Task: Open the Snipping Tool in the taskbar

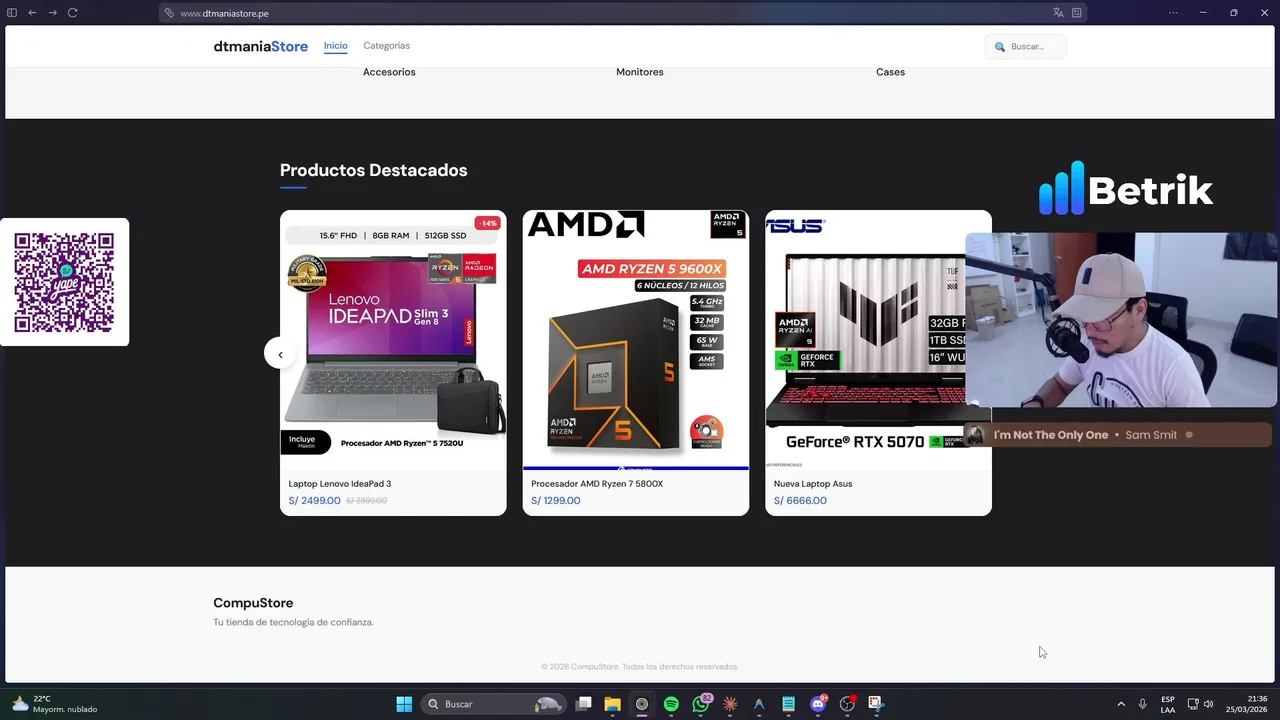Action: pyautogui.click(x=876, y=704)
